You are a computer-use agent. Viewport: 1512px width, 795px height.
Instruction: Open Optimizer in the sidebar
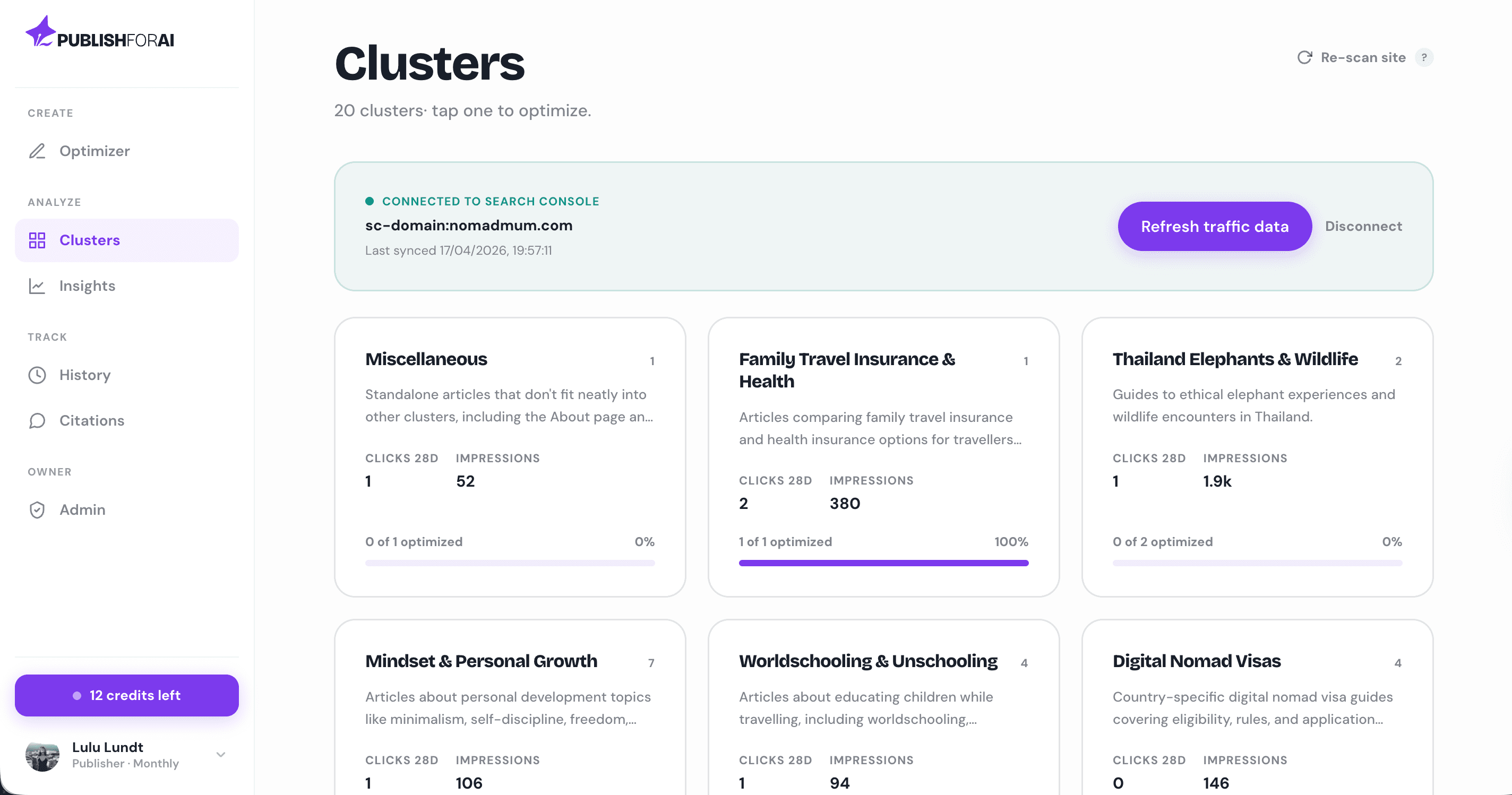point(127,151)
